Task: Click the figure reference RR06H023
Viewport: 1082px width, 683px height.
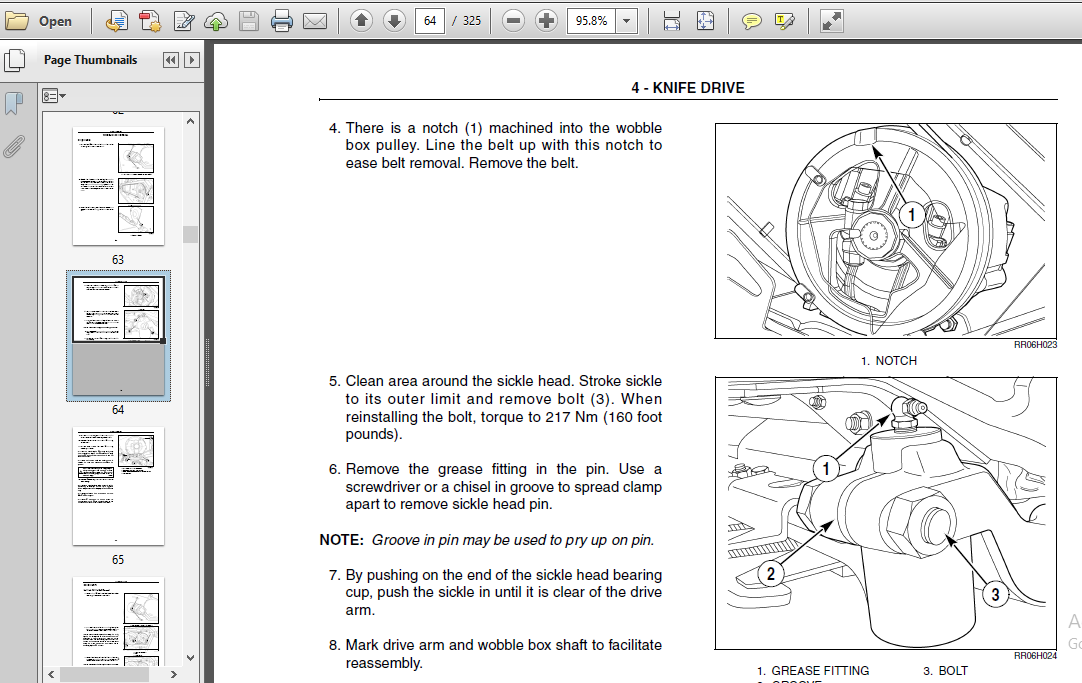Action: point(1035,344)
